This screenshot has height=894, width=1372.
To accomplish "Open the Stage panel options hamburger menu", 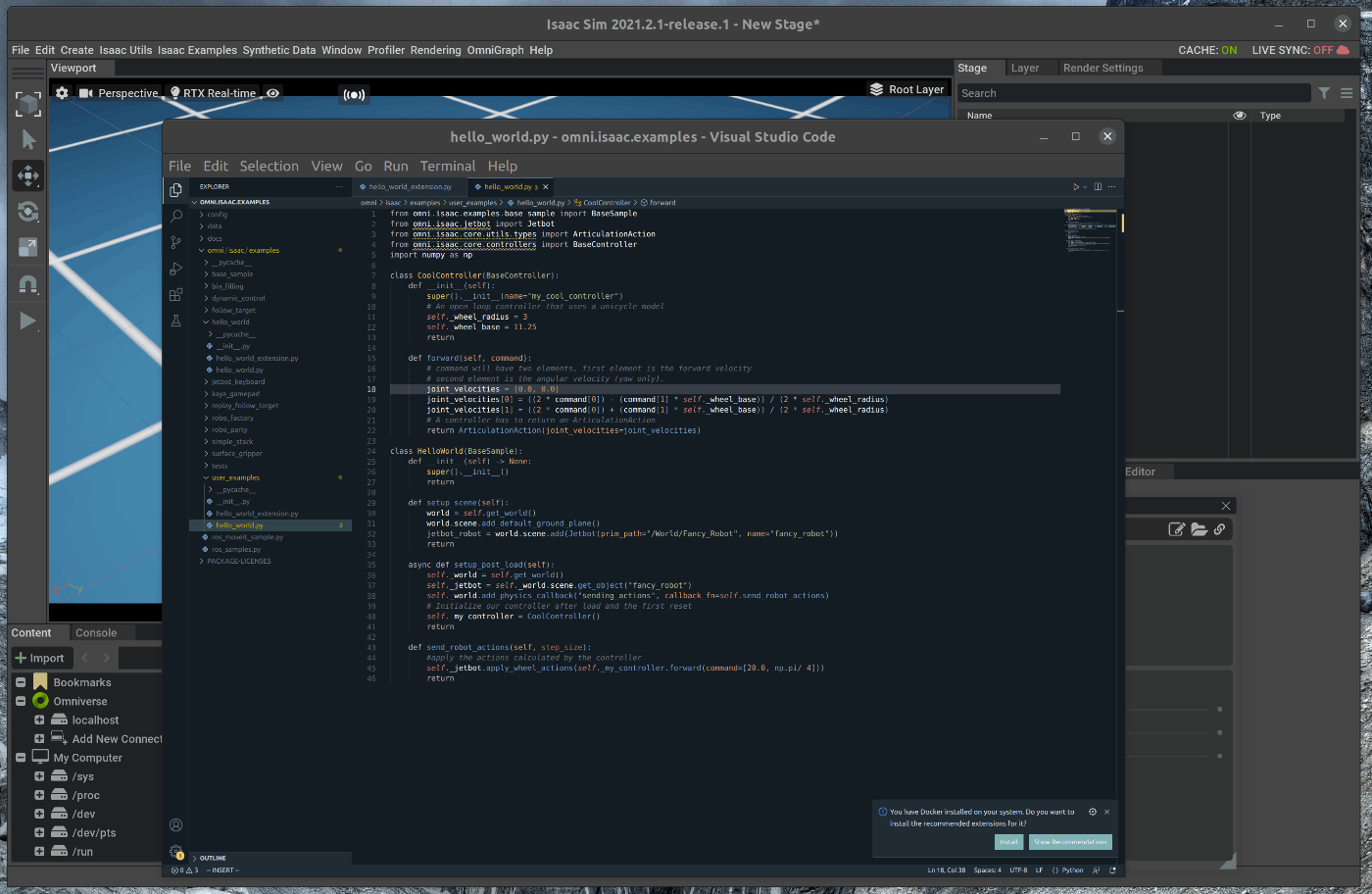I will (1347, 93).
